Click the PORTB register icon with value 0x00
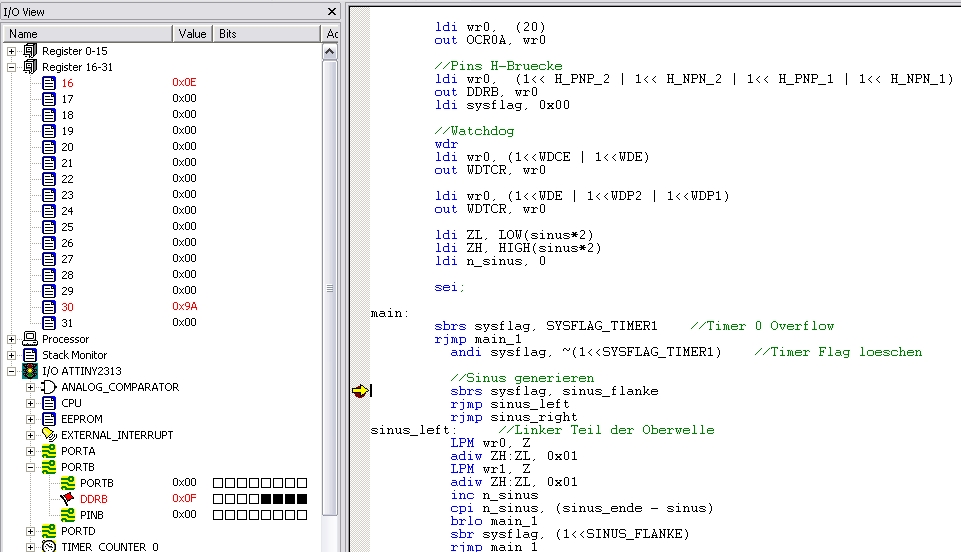The width and height of the screenshot is (961, 552). point(68,483)
